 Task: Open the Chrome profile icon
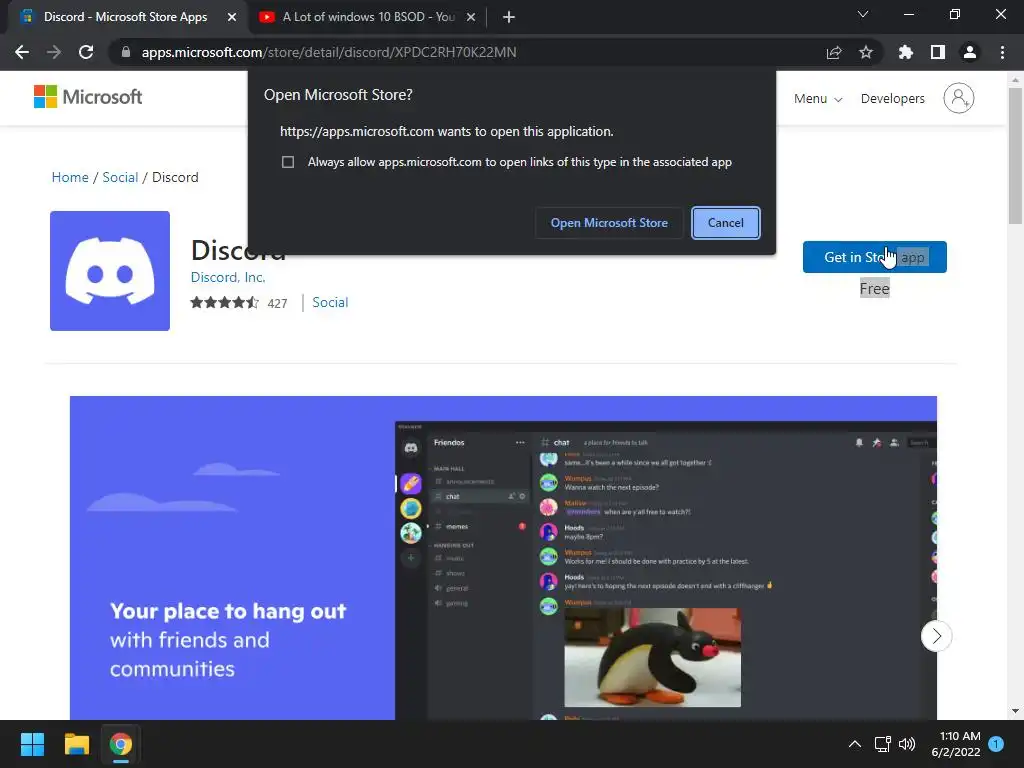click(x=970, y=52)
